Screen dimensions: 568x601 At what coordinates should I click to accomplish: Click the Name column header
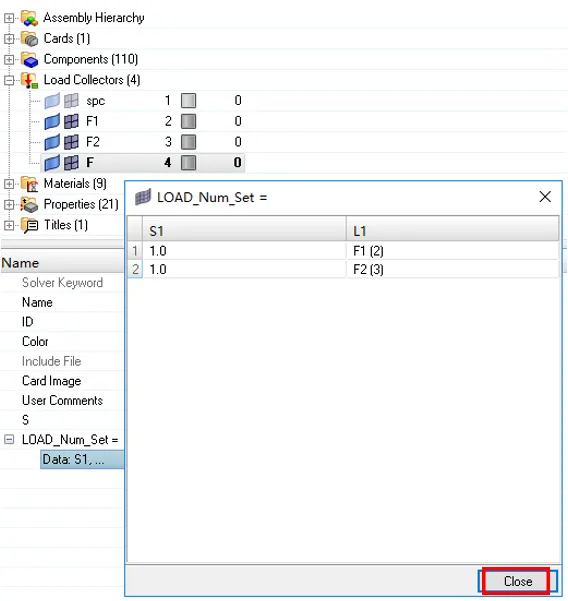[62, 263]
